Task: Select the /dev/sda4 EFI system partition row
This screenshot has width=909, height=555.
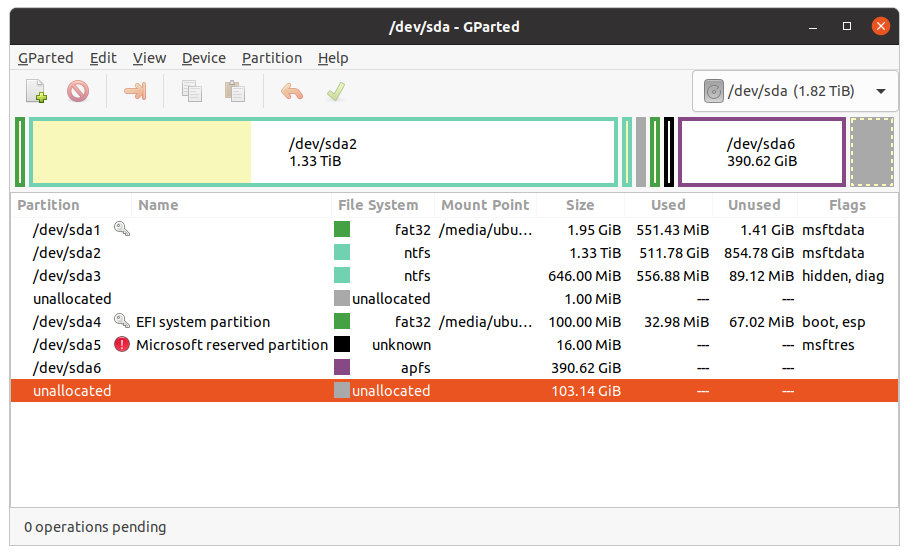Action: tap(454, 321)
